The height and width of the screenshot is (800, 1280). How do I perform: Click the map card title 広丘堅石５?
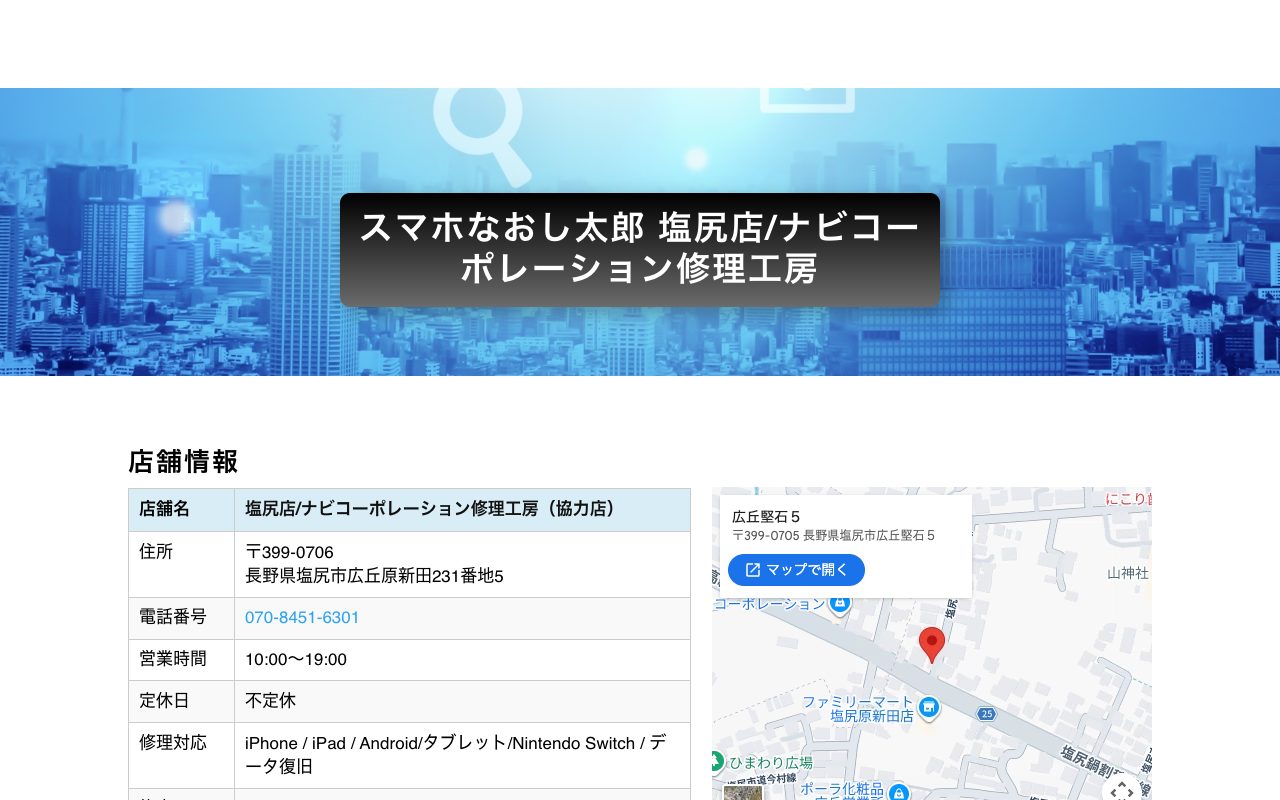point(766,517)
